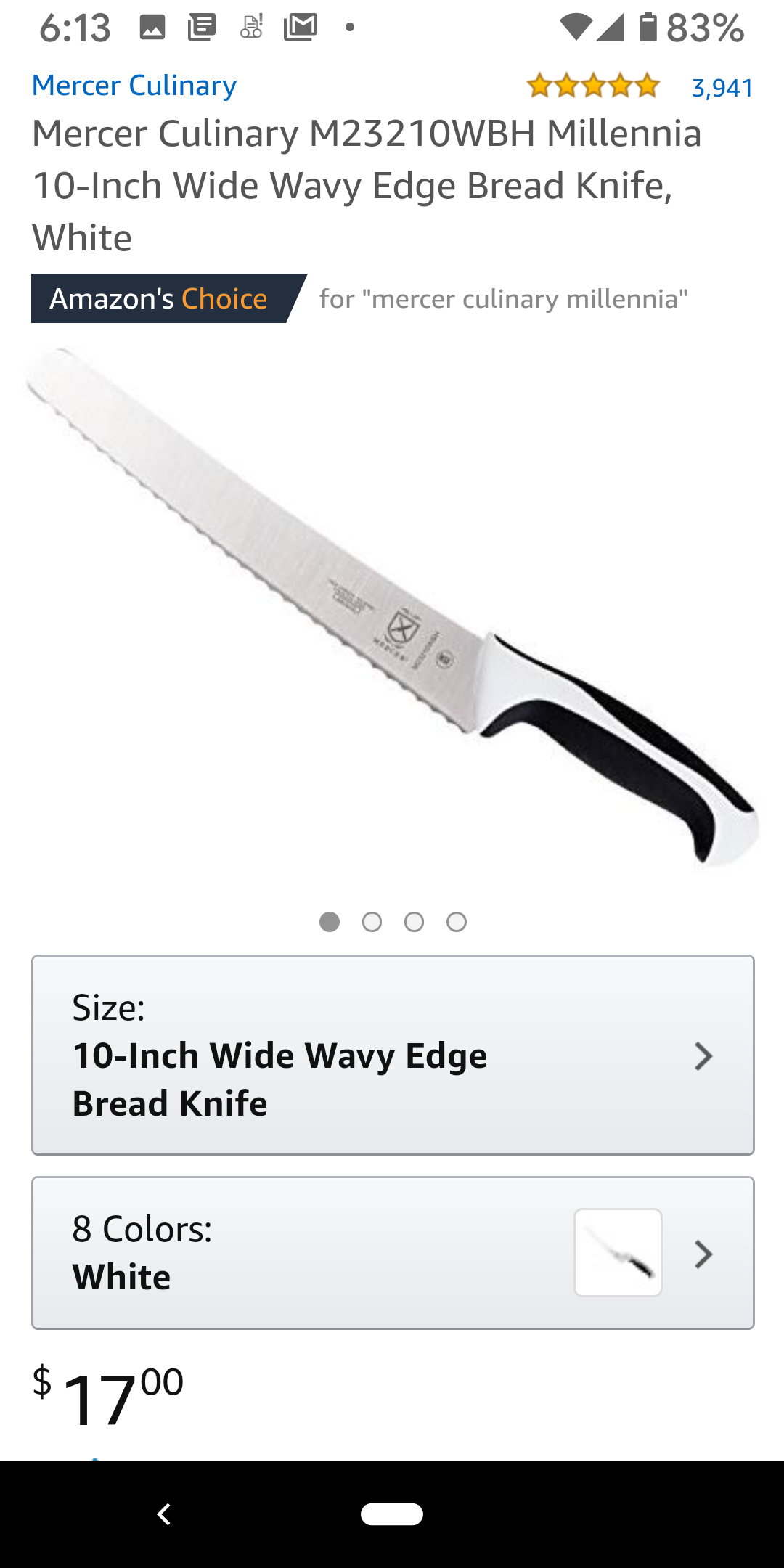Select the fourth image carousel dot
Screen dimensions: 784x1568
point(457,922)
